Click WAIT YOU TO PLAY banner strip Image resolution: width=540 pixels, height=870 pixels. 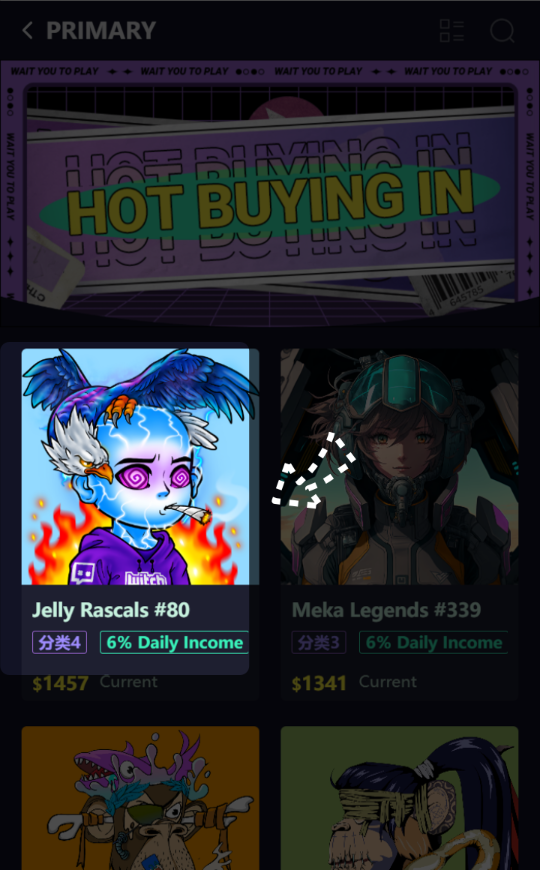pos(270,71)
